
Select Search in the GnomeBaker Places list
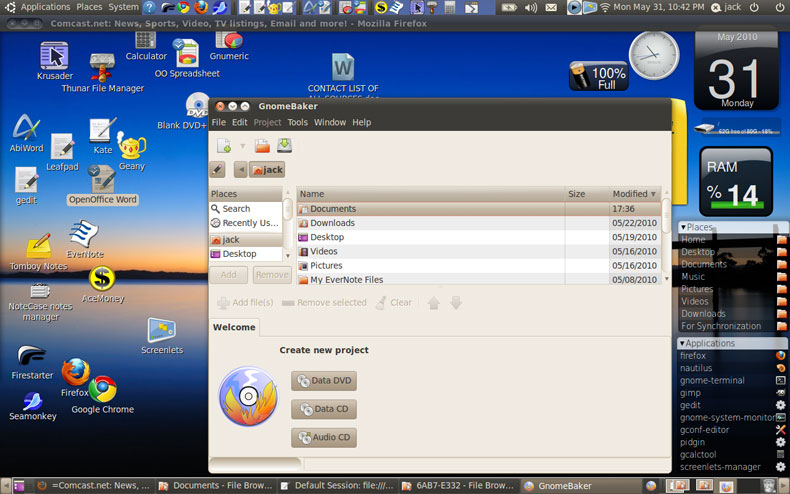pos(246,209)
